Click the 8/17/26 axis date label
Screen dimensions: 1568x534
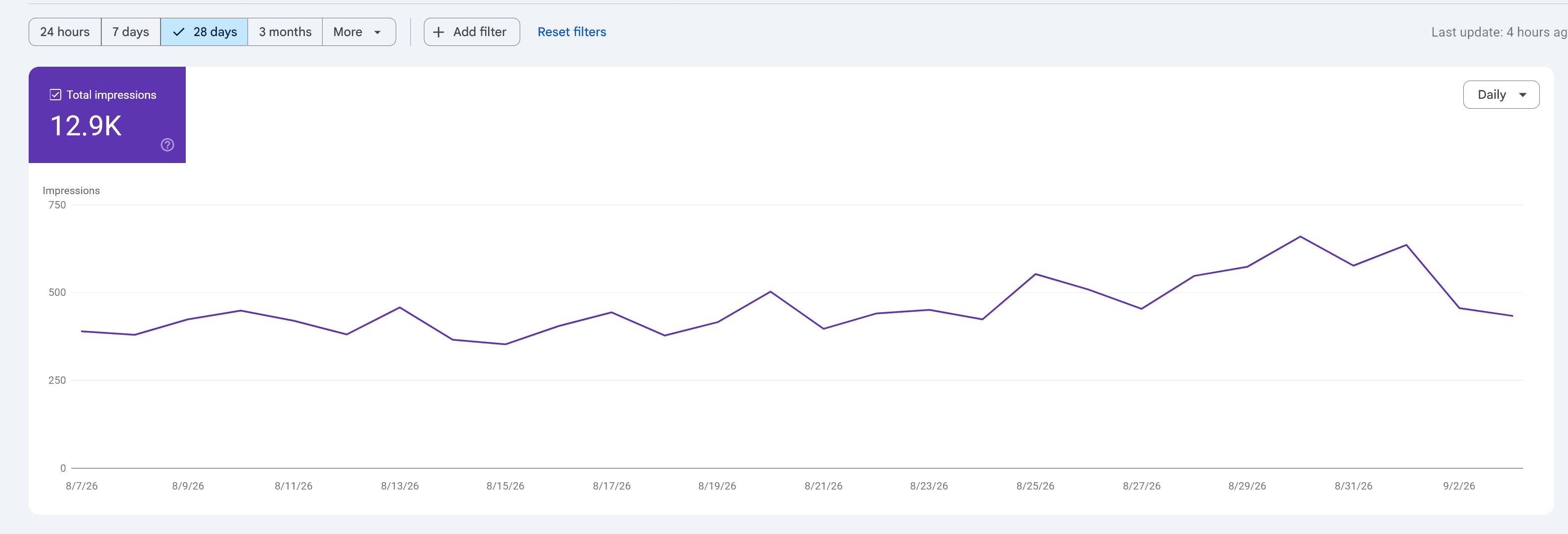[612, 486]
